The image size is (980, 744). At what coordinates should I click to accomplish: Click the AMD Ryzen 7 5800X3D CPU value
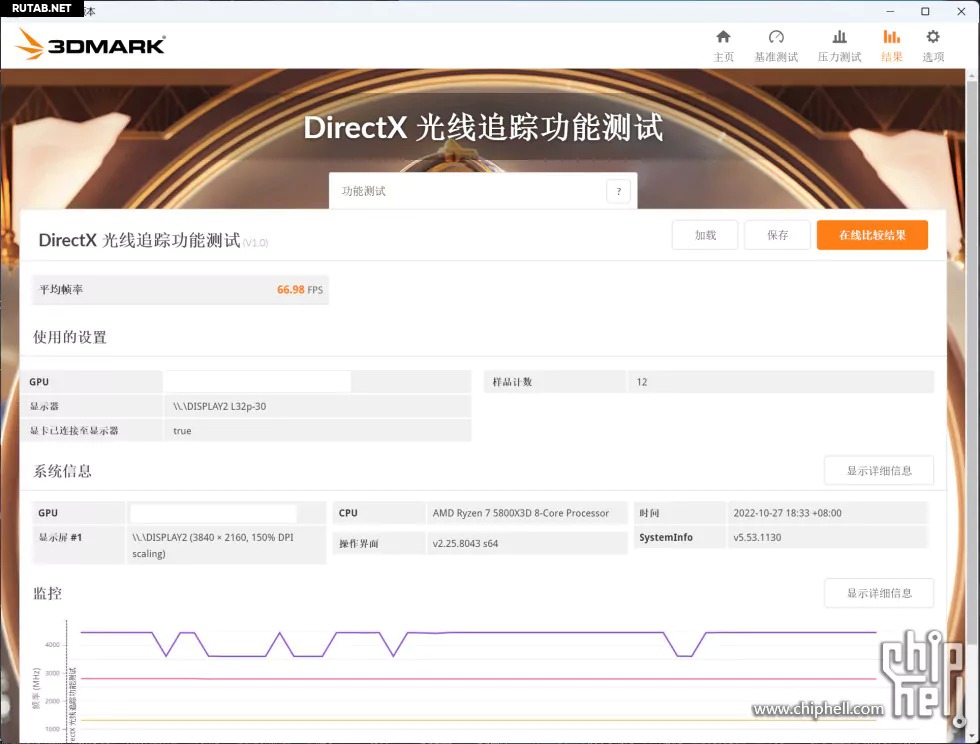pos(520,513)
